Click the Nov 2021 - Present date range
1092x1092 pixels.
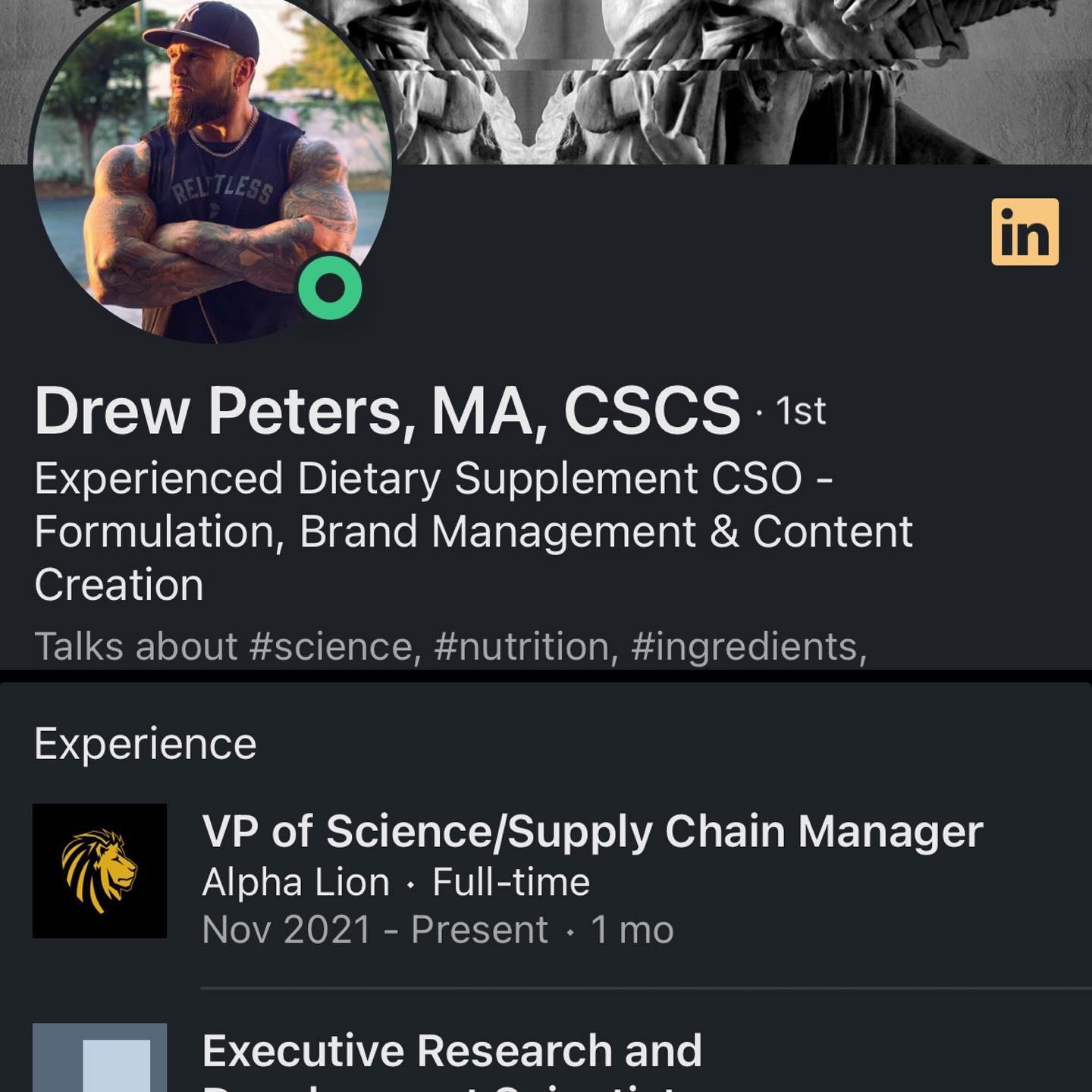[375, 930]
